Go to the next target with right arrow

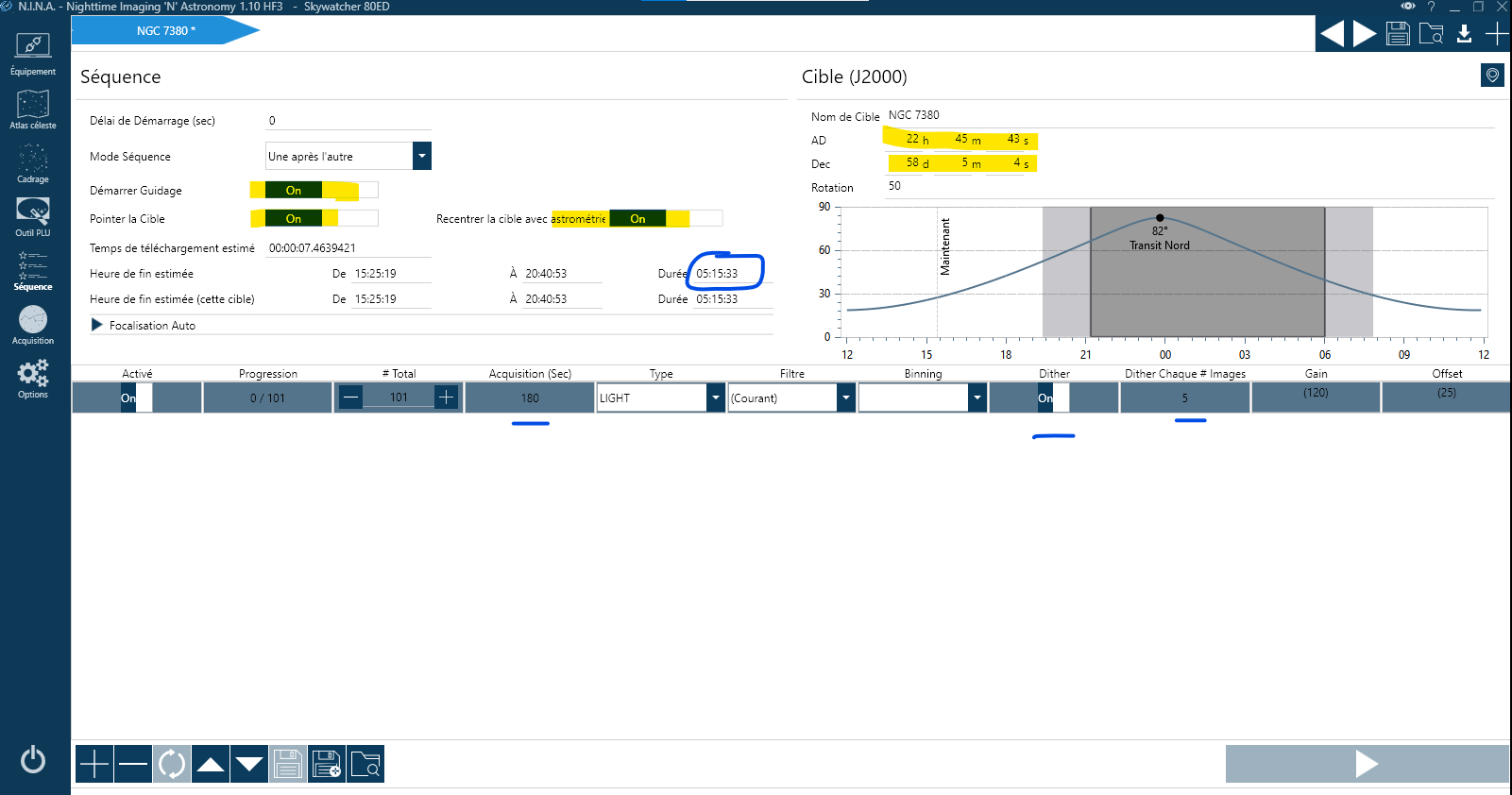1365,34
